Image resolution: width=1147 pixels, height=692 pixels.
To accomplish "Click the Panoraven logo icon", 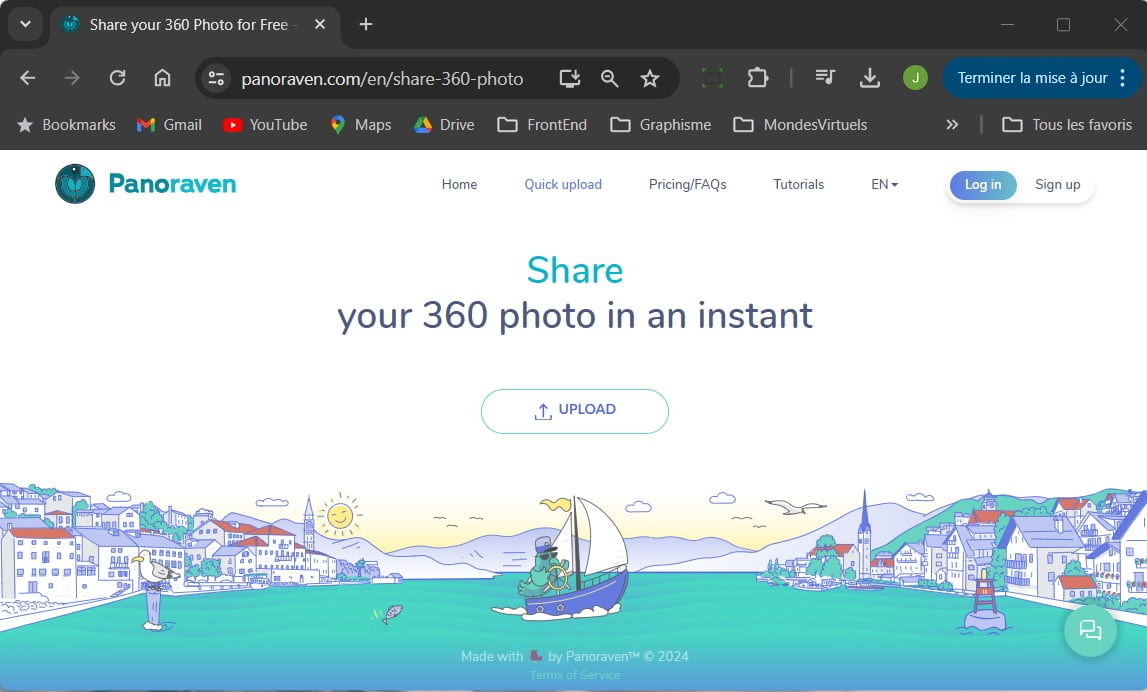I will [75, 184].
